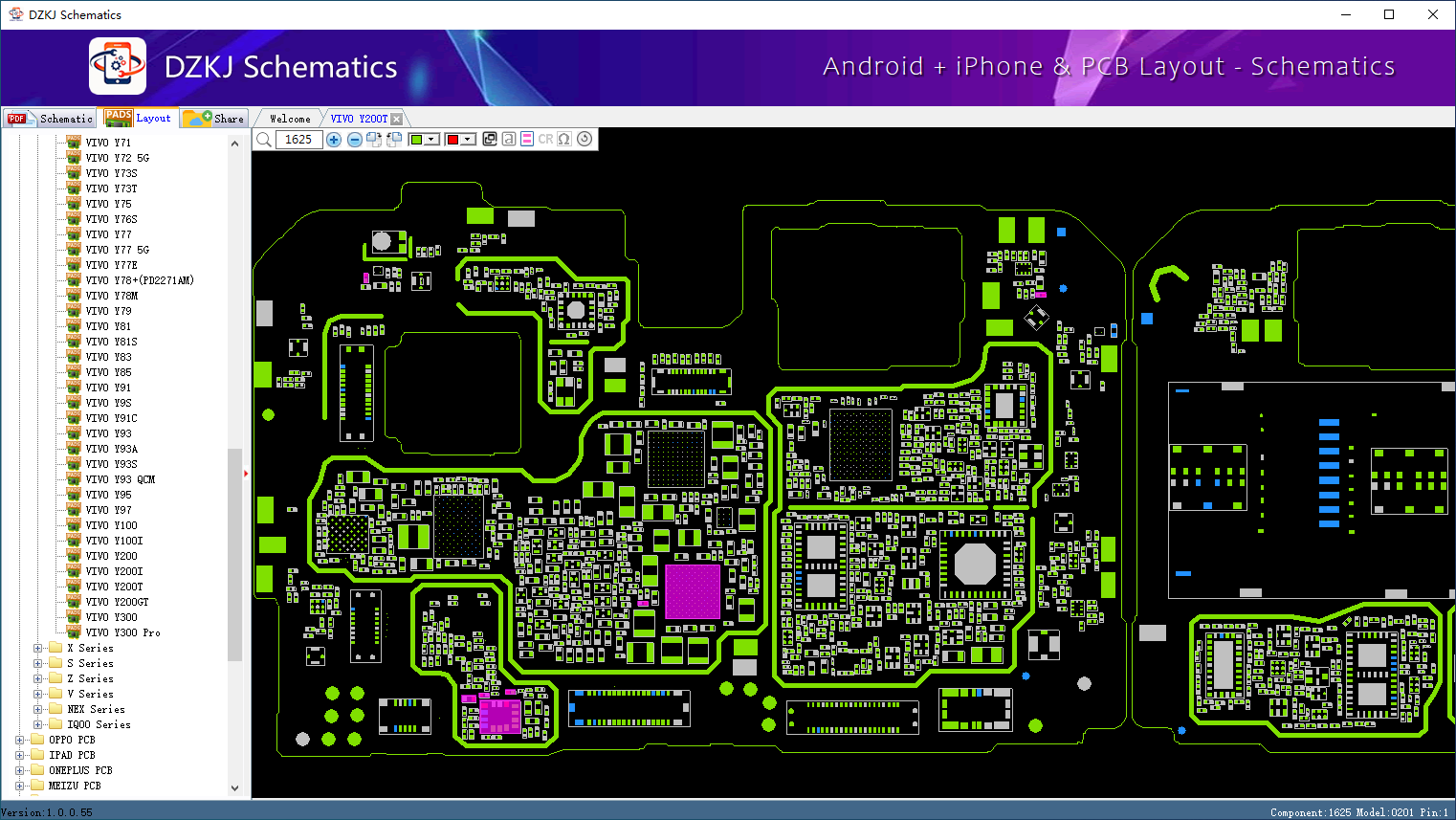1456x820 pixels.
Task: Click the blue plus zoom-in button
Action: click(x=334, y=140)
